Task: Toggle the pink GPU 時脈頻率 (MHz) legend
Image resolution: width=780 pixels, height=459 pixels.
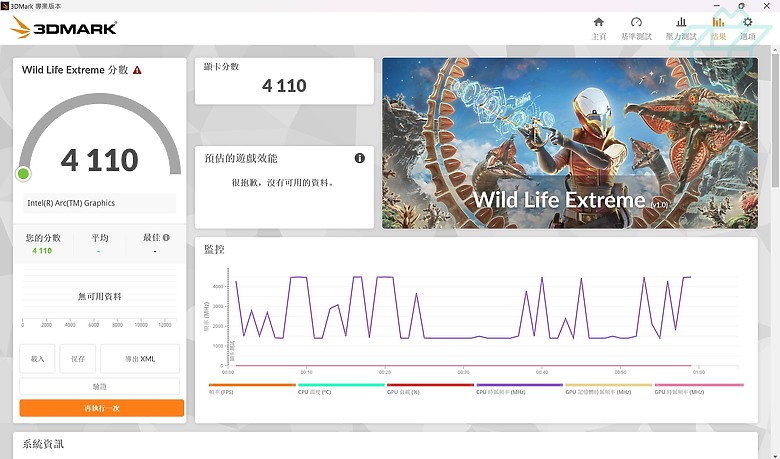Action: click(699, 388)
